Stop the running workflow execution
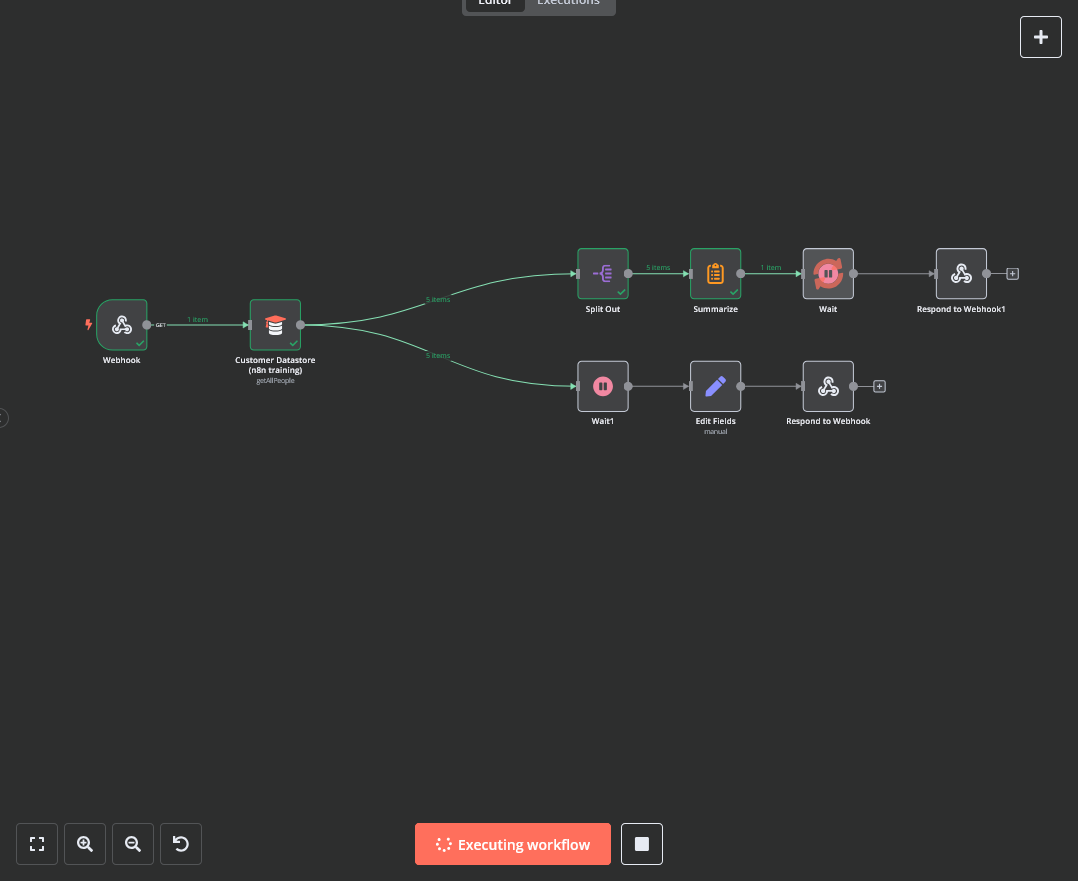The width and height of the screenshot is (1078, 881). tap(641, 843)
